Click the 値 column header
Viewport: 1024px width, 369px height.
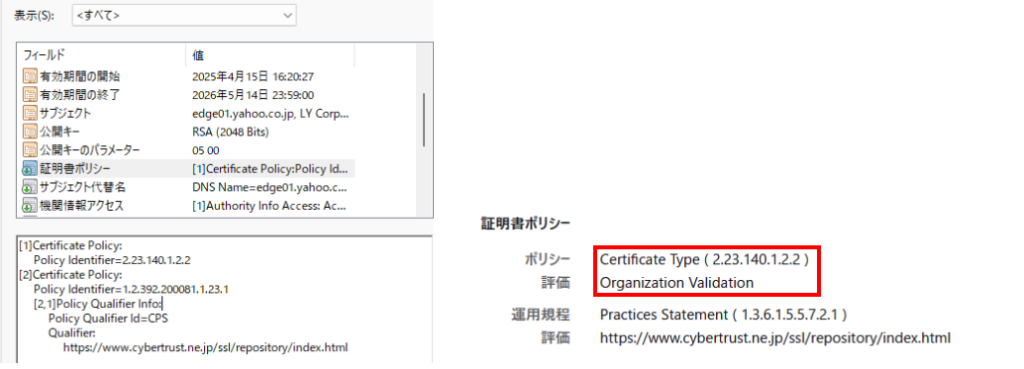tap(270, 55)
